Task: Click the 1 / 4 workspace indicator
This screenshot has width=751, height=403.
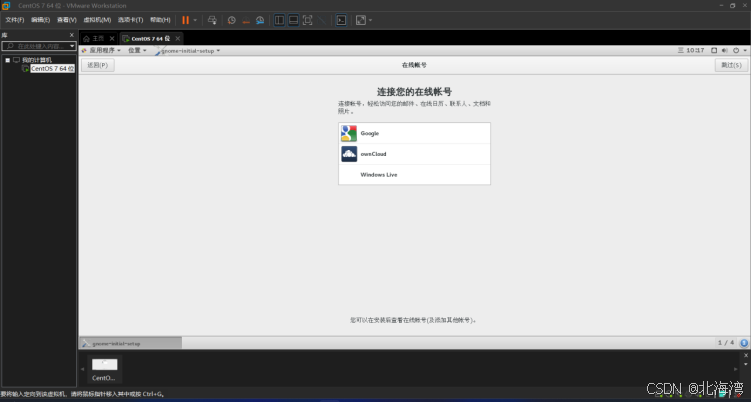Action: coord(726,343)
